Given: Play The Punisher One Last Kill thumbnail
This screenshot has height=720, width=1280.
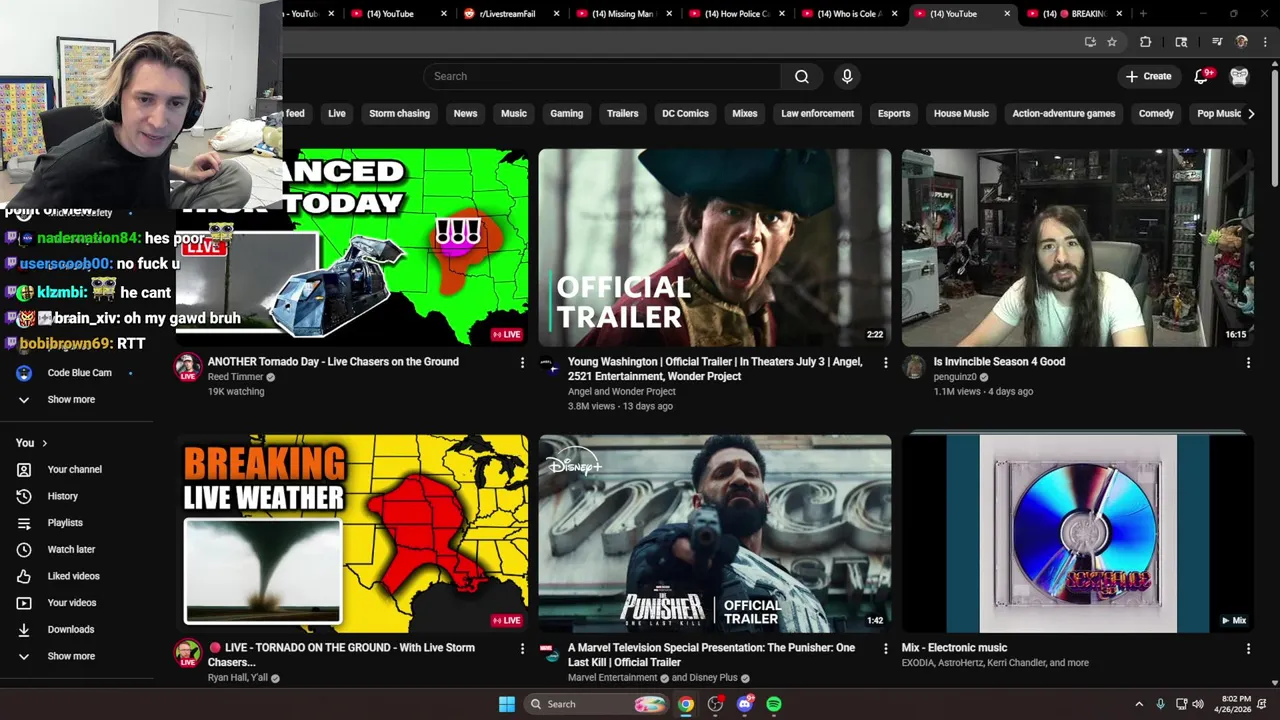Looking at the screenshot, I should pos(715,533).
